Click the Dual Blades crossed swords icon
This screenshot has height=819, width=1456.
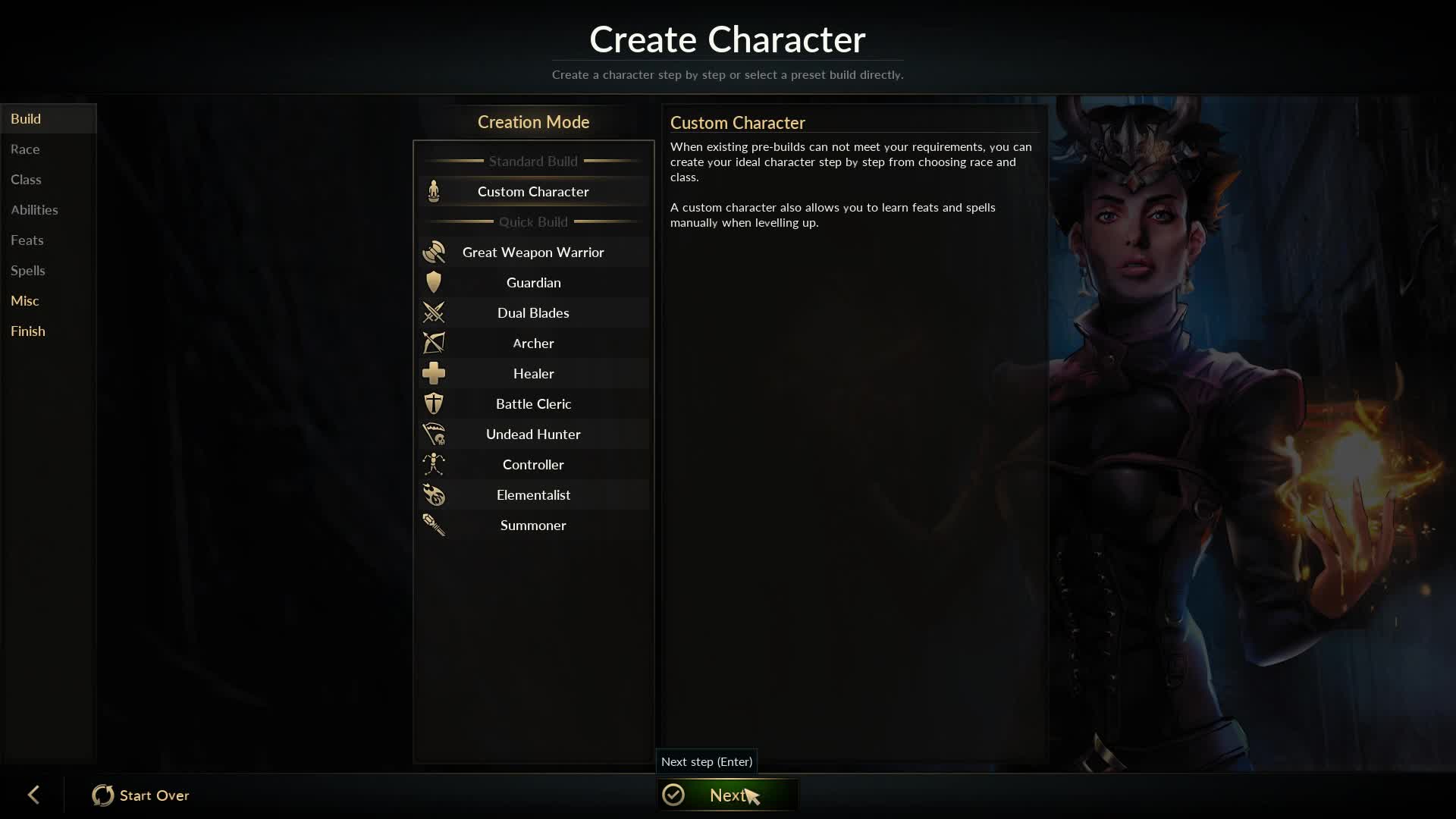[x=434, y=312]
